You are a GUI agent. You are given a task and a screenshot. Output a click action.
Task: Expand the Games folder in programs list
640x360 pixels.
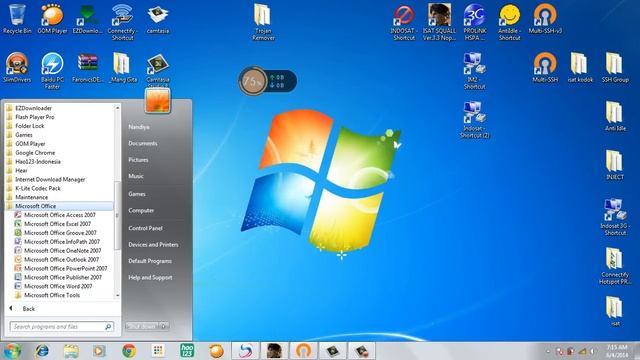click(x=59, y=135)
